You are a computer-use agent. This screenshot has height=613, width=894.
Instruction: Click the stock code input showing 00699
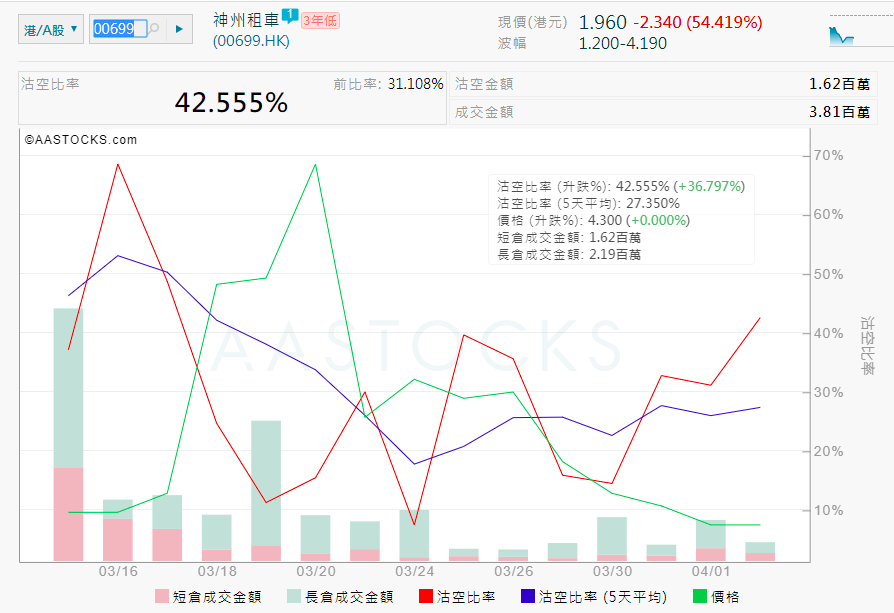(x=119, y=29)
